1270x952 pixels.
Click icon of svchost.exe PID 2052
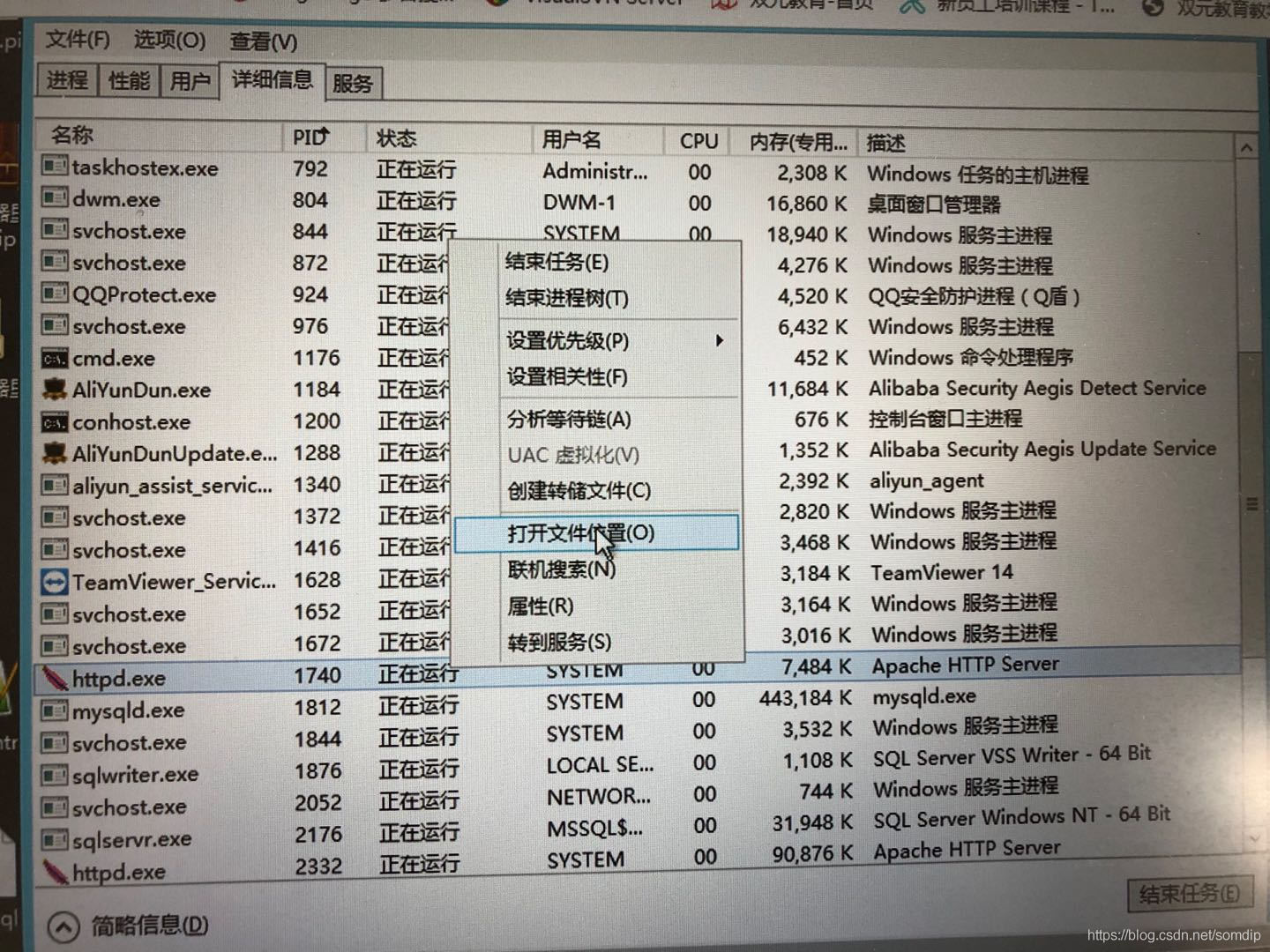[55, 807]
